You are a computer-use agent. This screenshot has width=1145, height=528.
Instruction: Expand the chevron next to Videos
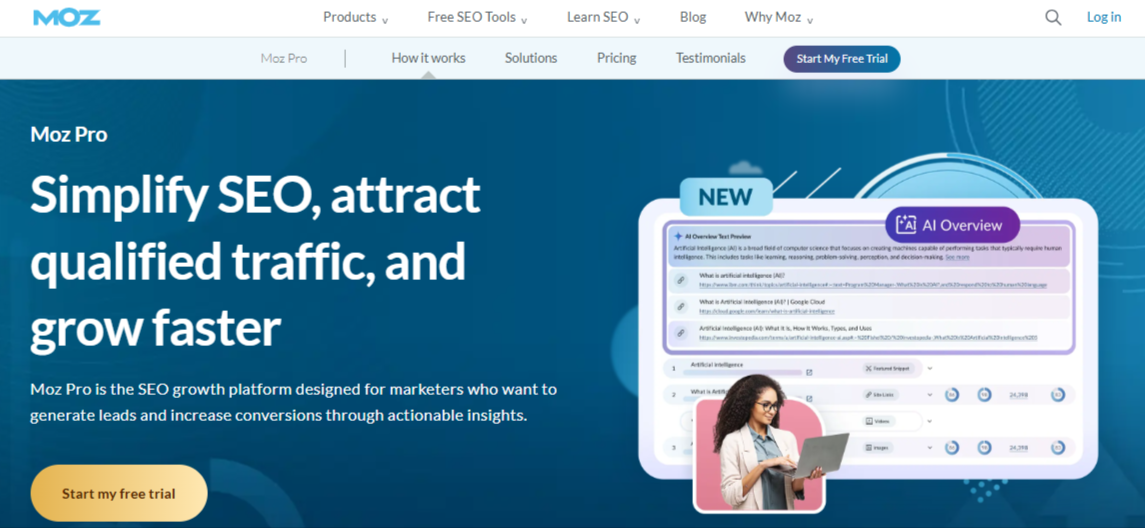[x=930, y=421]
